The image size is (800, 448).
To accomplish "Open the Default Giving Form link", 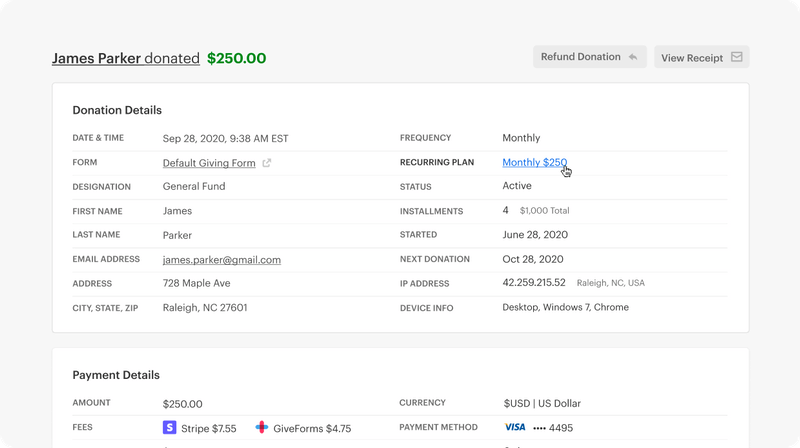I will tap(209, 162).
